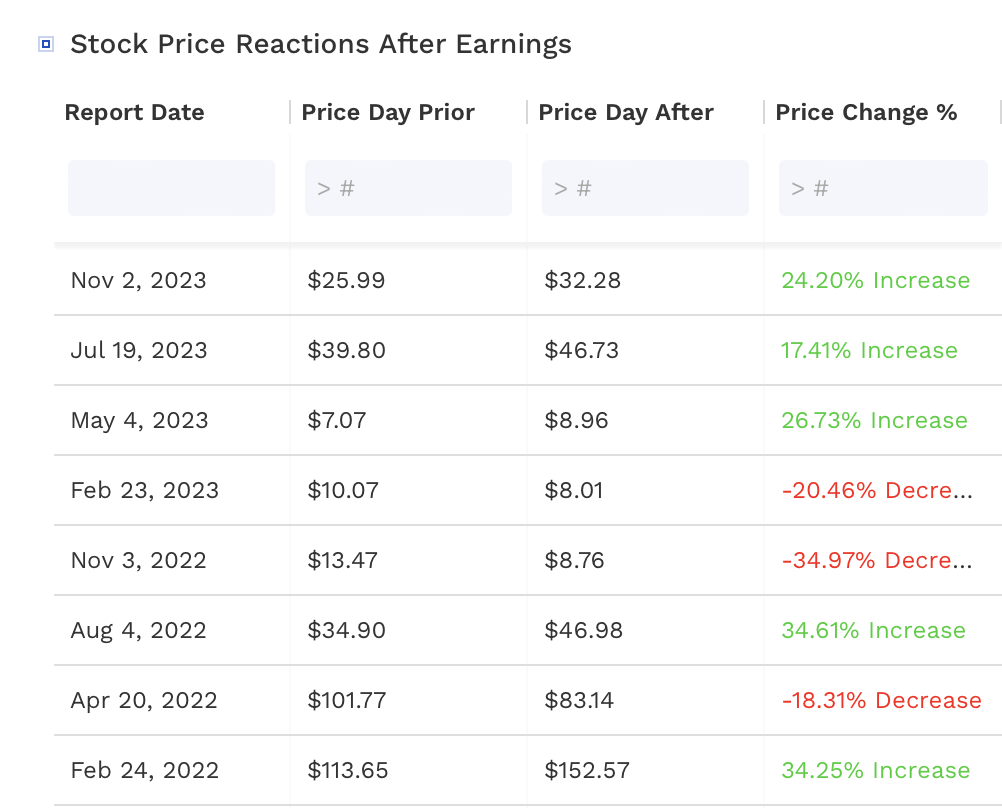Click the -18.31% Decrease value
The height and width of the screenshot is (808, 1002).
pos(880,700)
